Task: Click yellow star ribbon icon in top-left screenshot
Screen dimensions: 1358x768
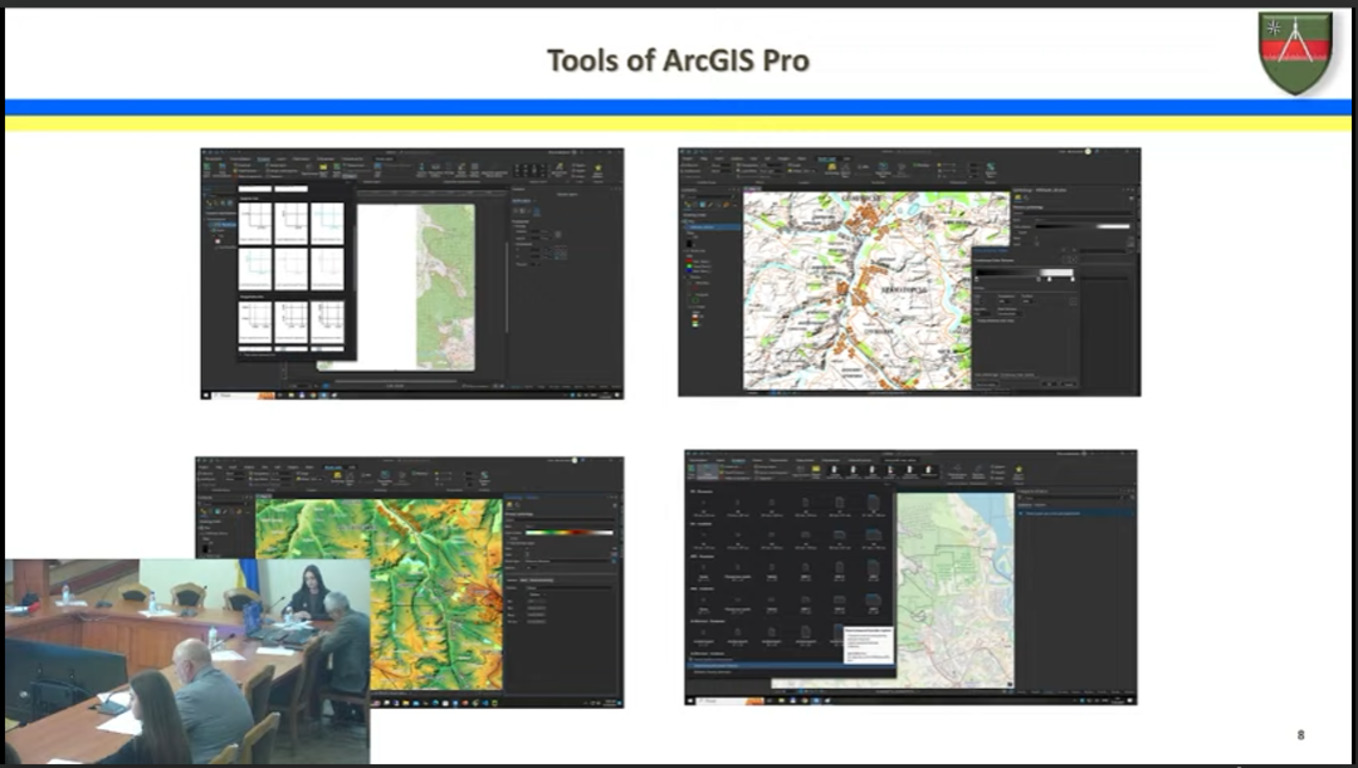Action: 598,169
